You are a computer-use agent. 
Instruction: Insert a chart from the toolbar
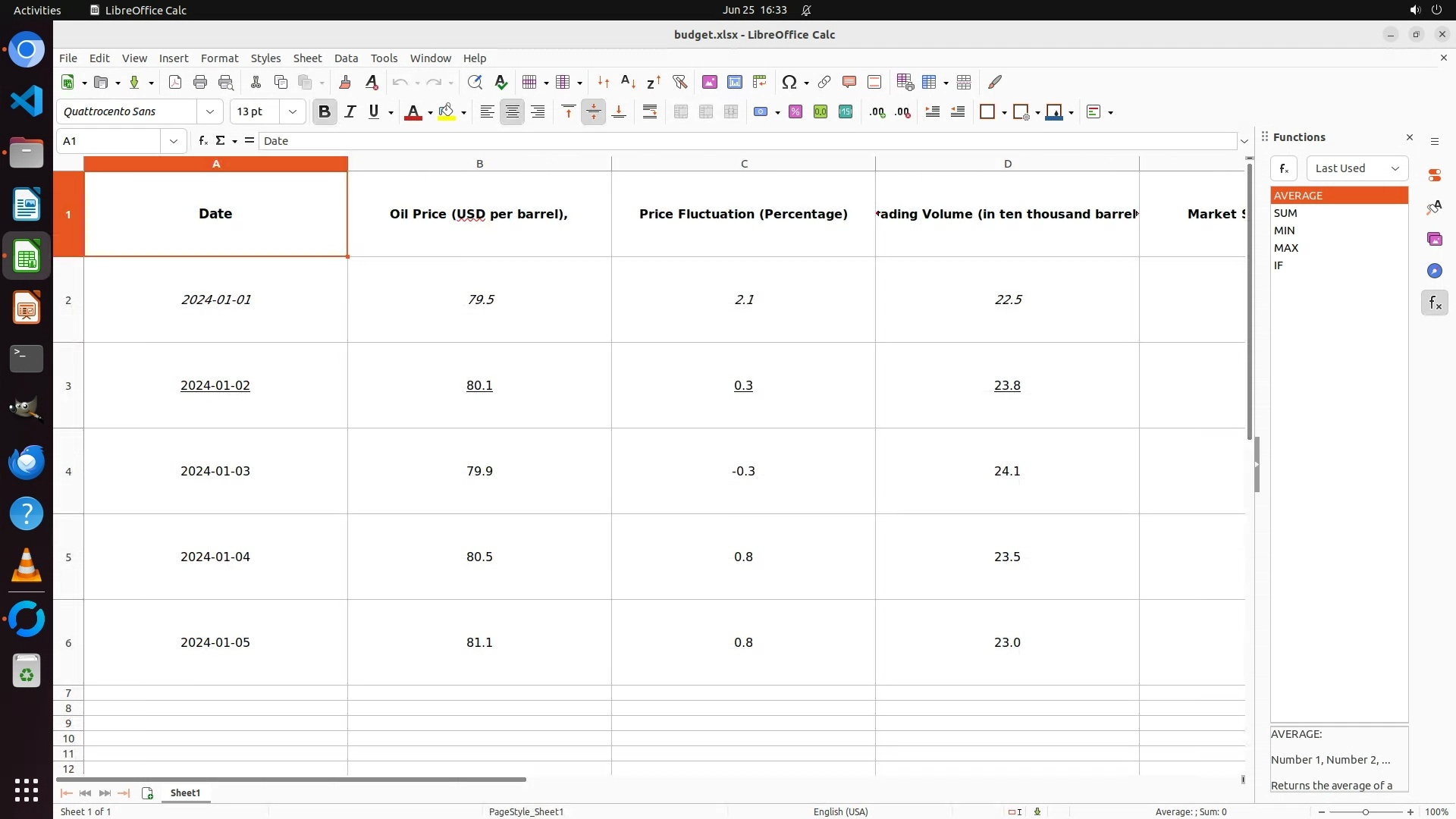[734, 82]
